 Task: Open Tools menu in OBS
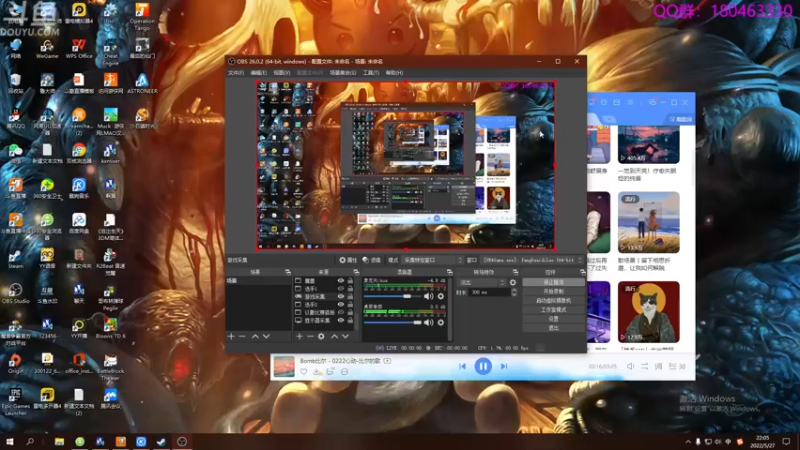[x=371, y=73]
